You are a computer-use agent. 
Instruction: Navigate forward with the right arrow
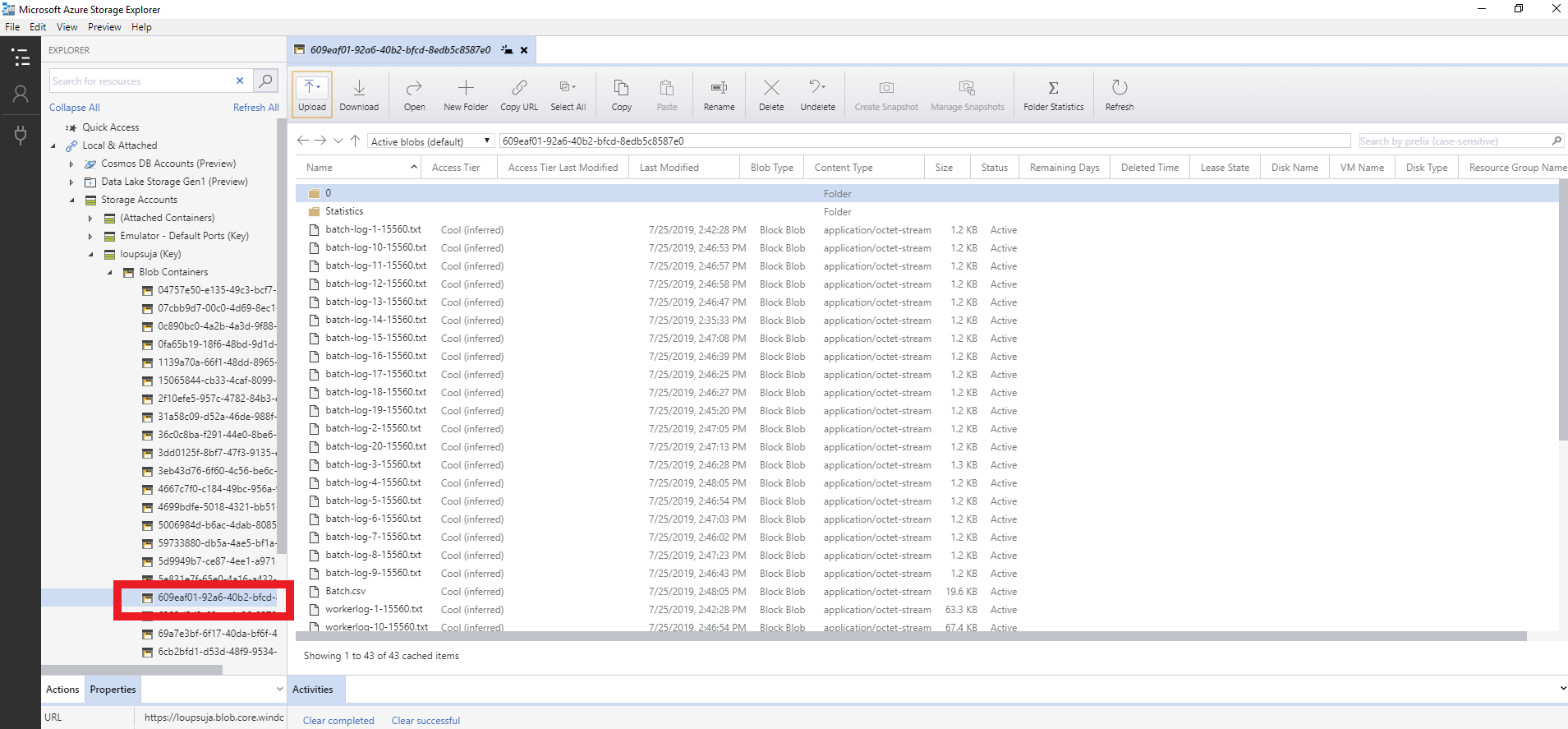(320, 141)
